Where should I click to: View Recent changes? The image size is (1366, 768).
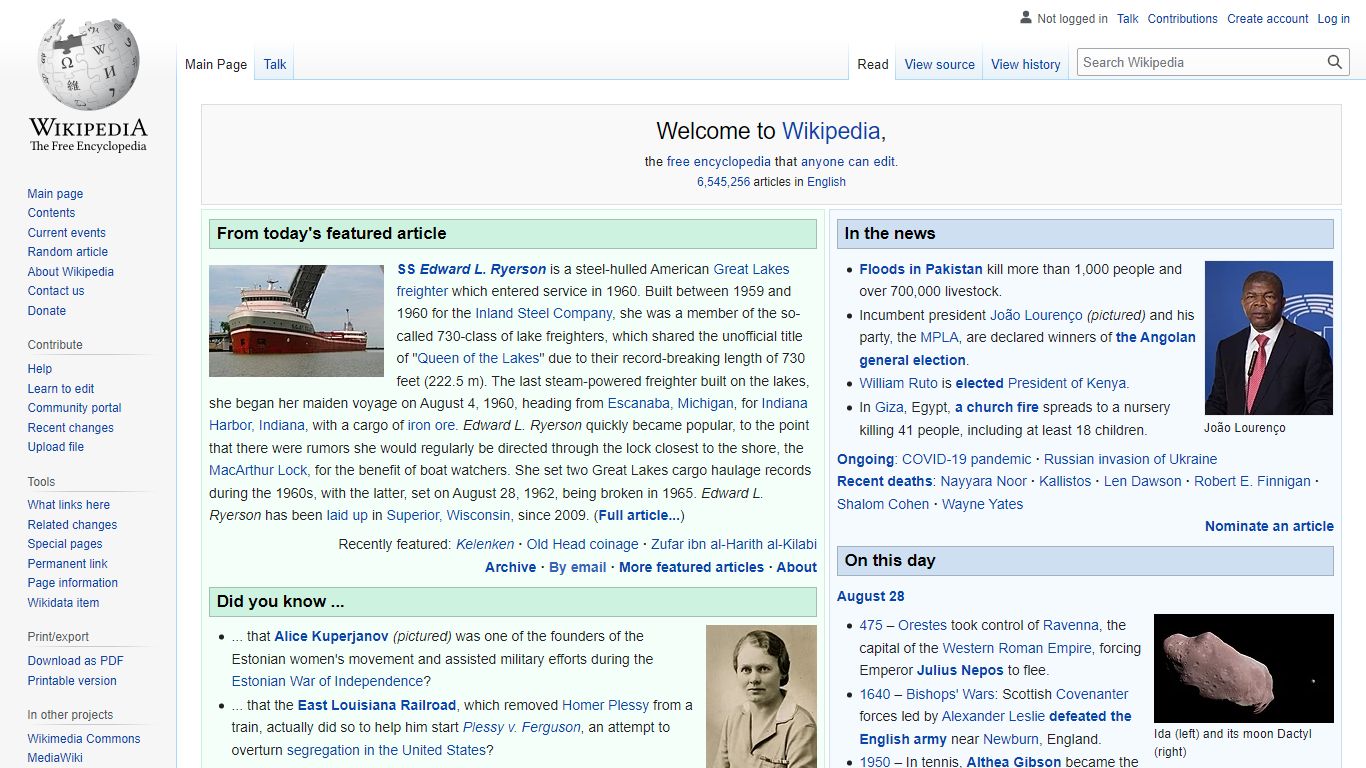point(71,428)
